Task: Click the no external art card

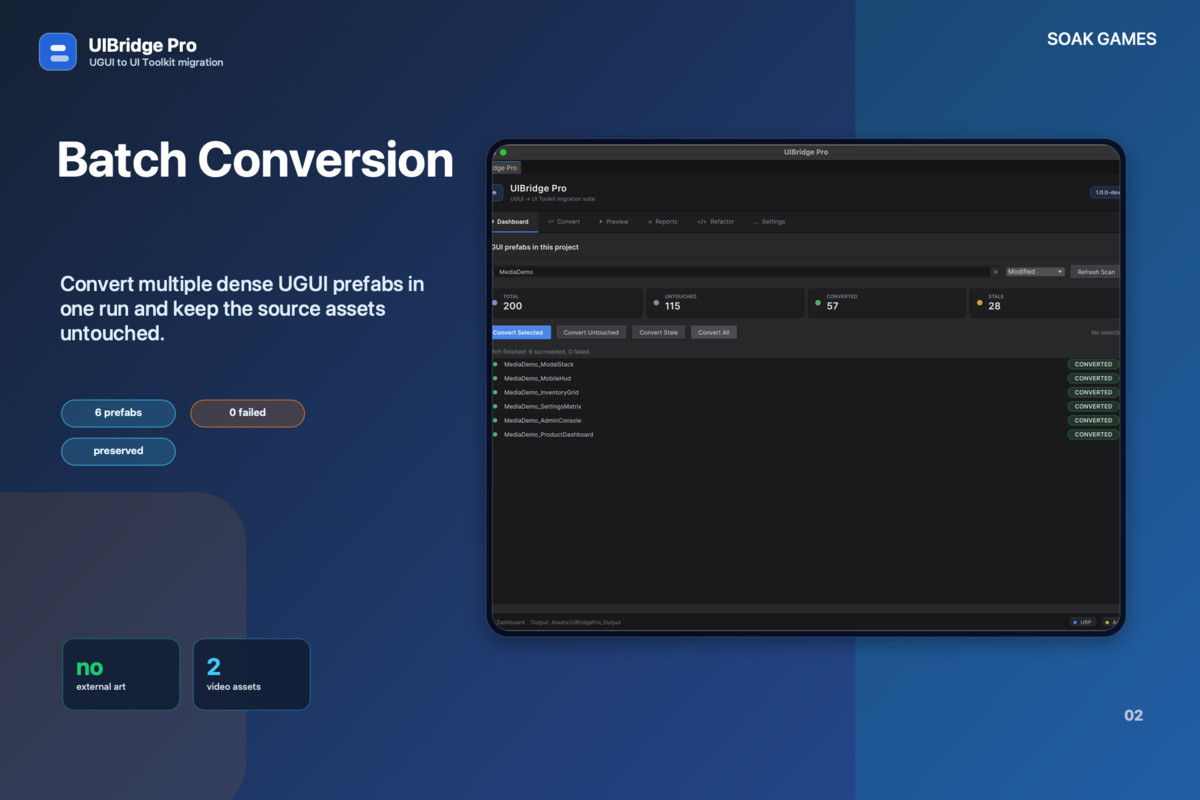Action: point(121,675)
